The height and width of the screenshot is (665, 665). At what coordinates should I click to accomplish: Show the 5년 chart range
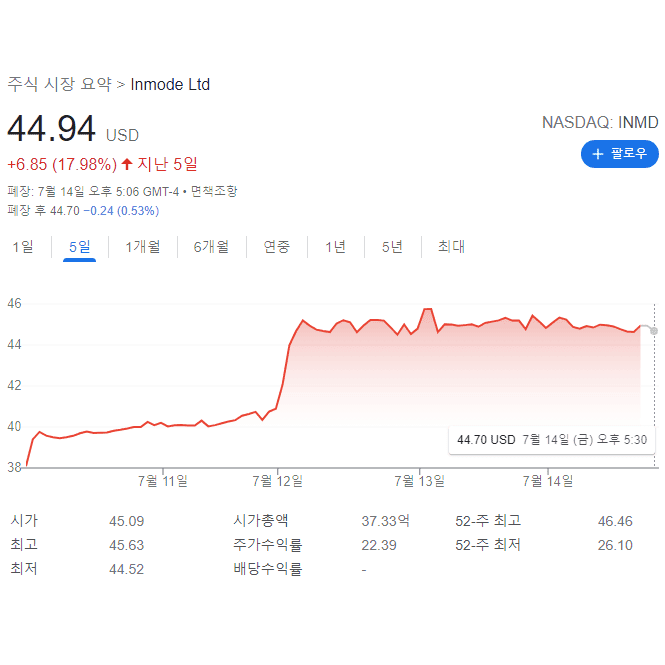pyautogui.click(x=392, y=246)
